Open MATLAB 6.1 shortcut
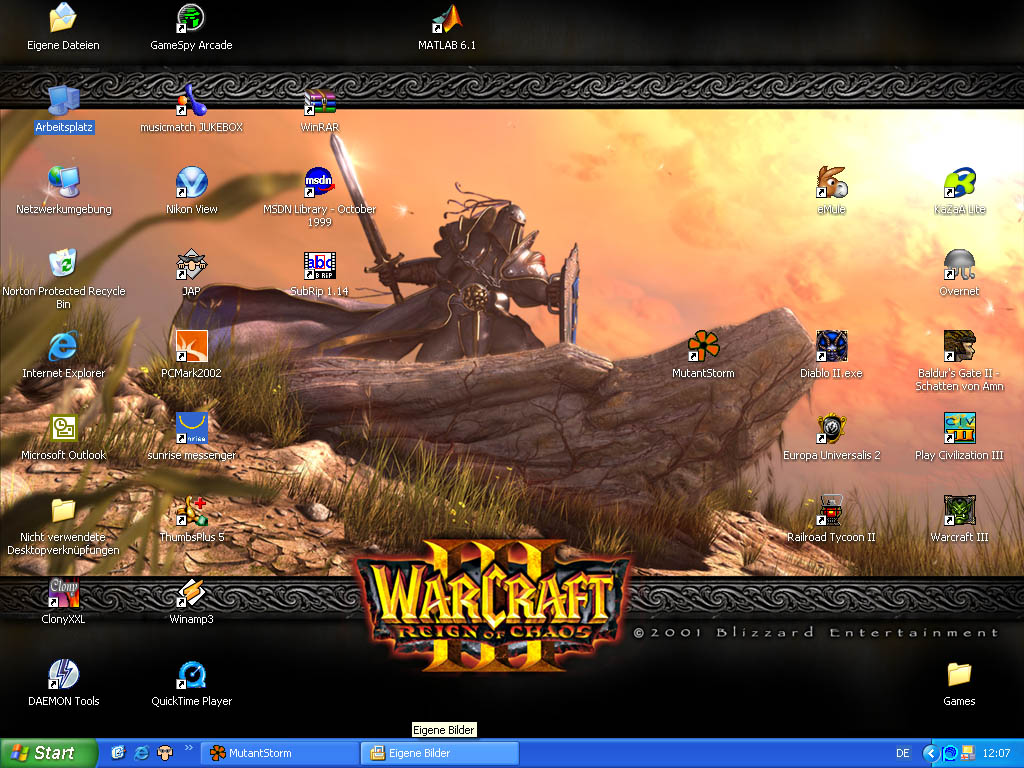Viewport: 1024px width, 768px height. click(447, 18)
